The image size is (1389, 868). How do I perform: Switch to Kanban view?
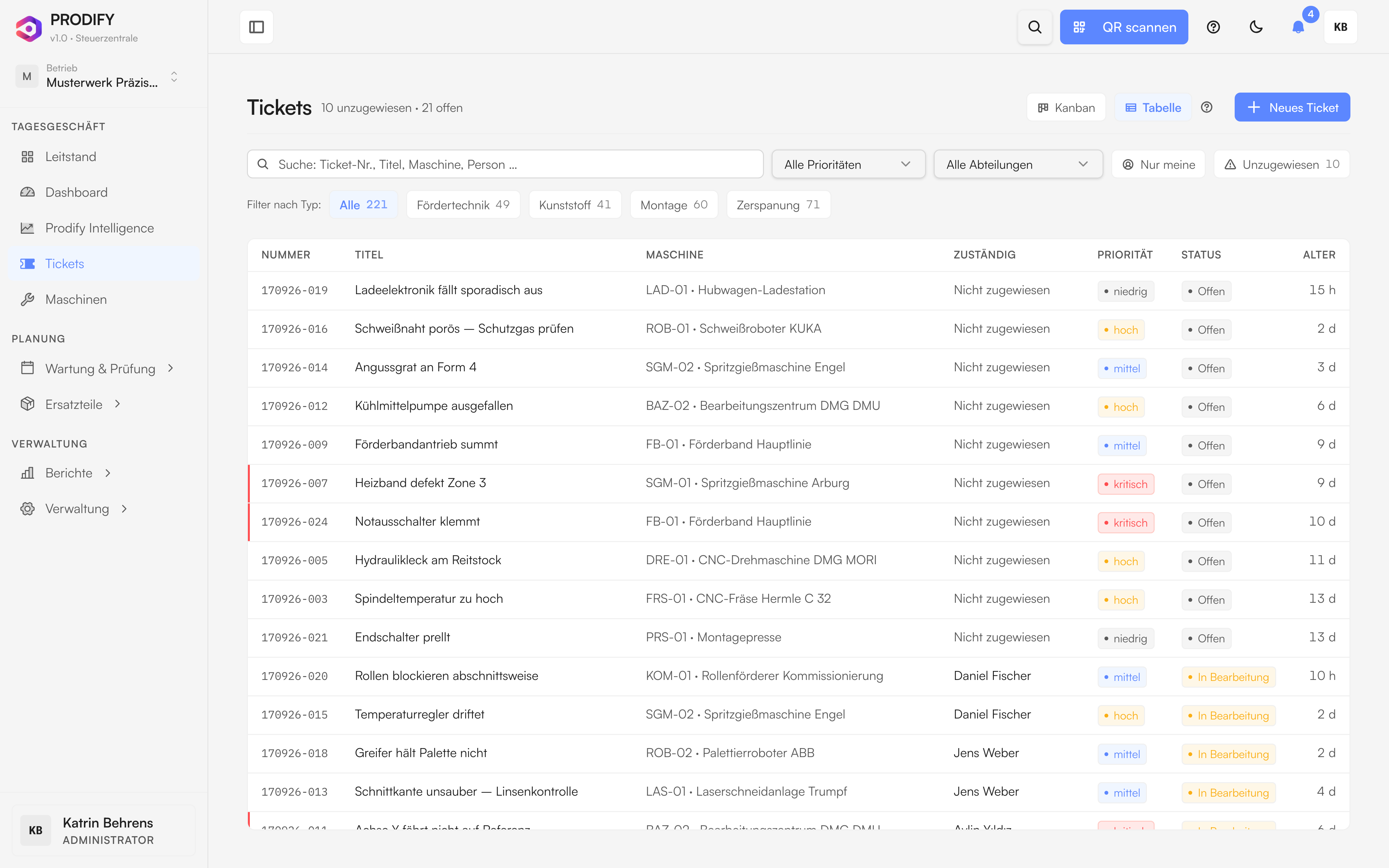pyautogui.click(x=1066, y=107)
